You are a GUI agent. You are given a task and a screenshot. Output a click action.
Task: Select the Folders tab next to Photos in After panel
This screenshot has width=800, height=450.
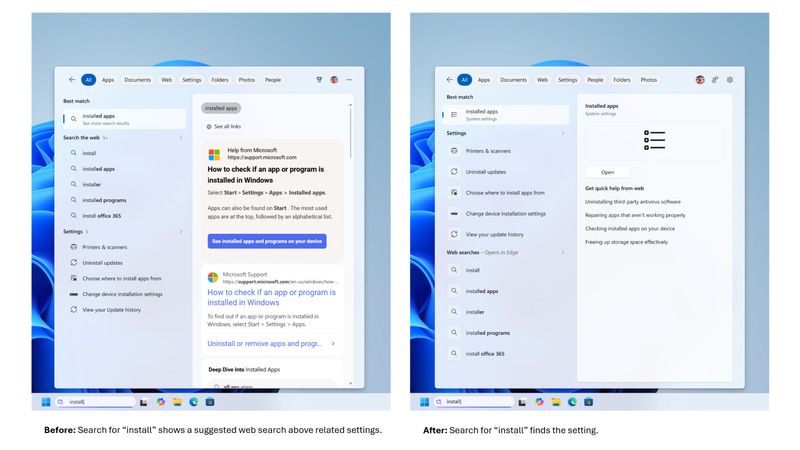point(621,80)
